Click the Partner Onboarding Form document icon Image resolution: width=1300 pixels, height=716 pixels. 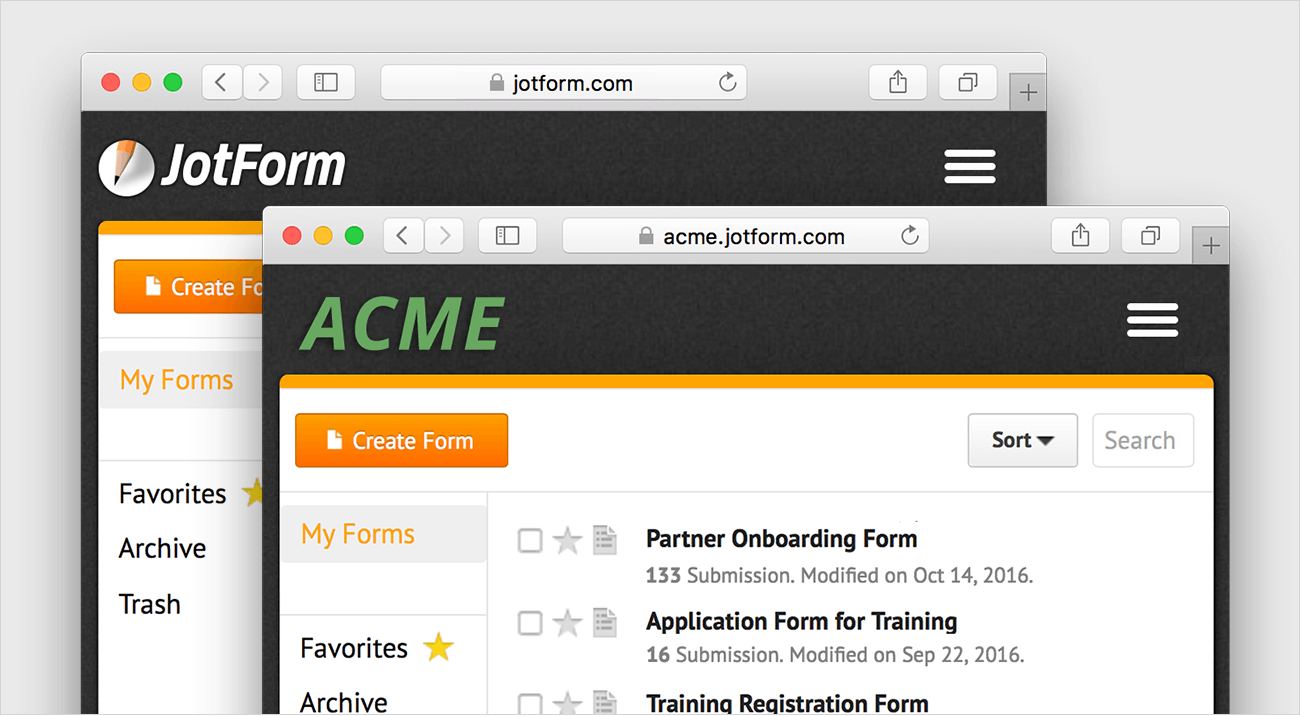point(604,540)
